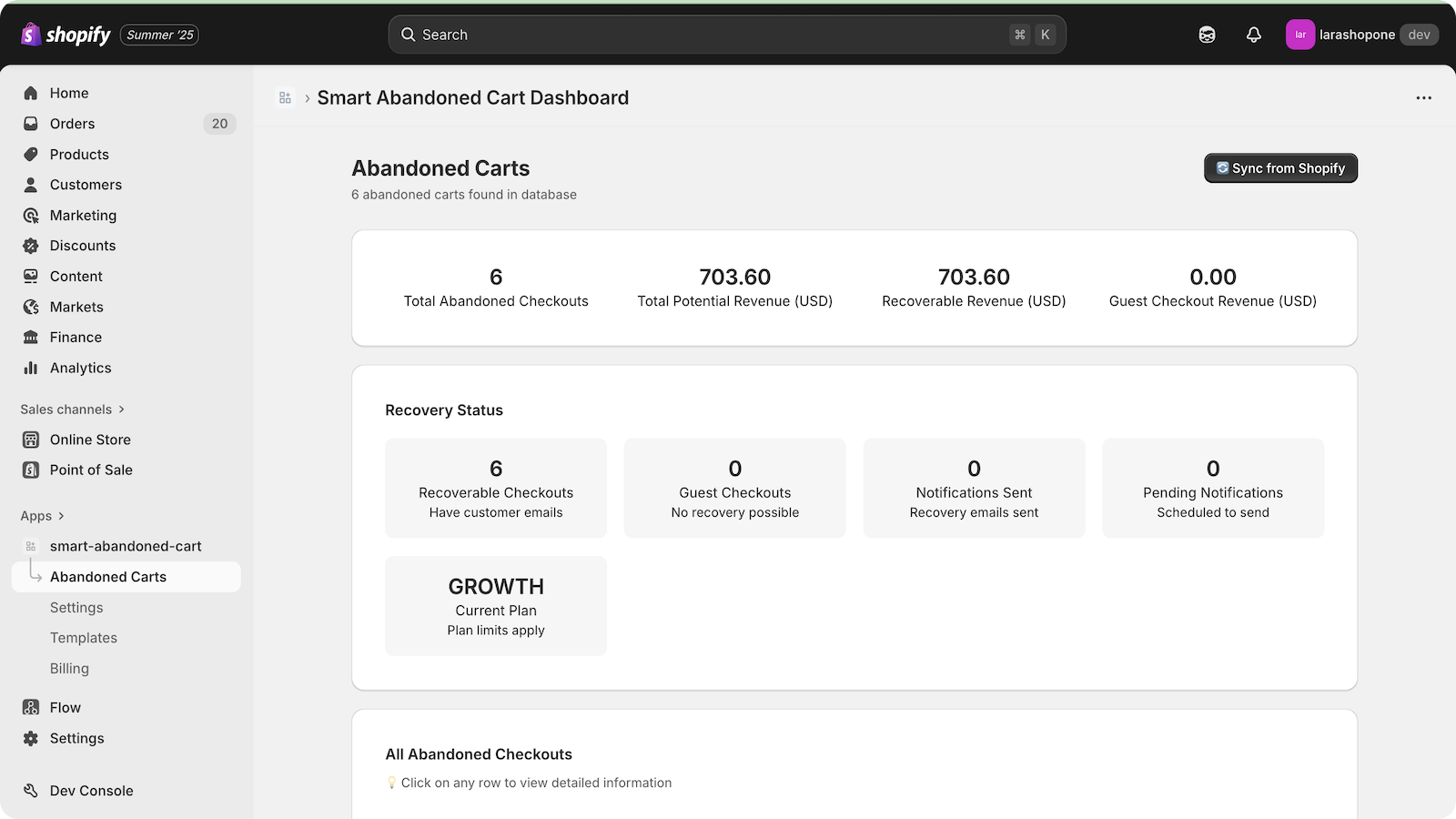Screen dimensions: 1456x819
Task: Open Analytics via its bar chart icon
Action: [31, 368]
